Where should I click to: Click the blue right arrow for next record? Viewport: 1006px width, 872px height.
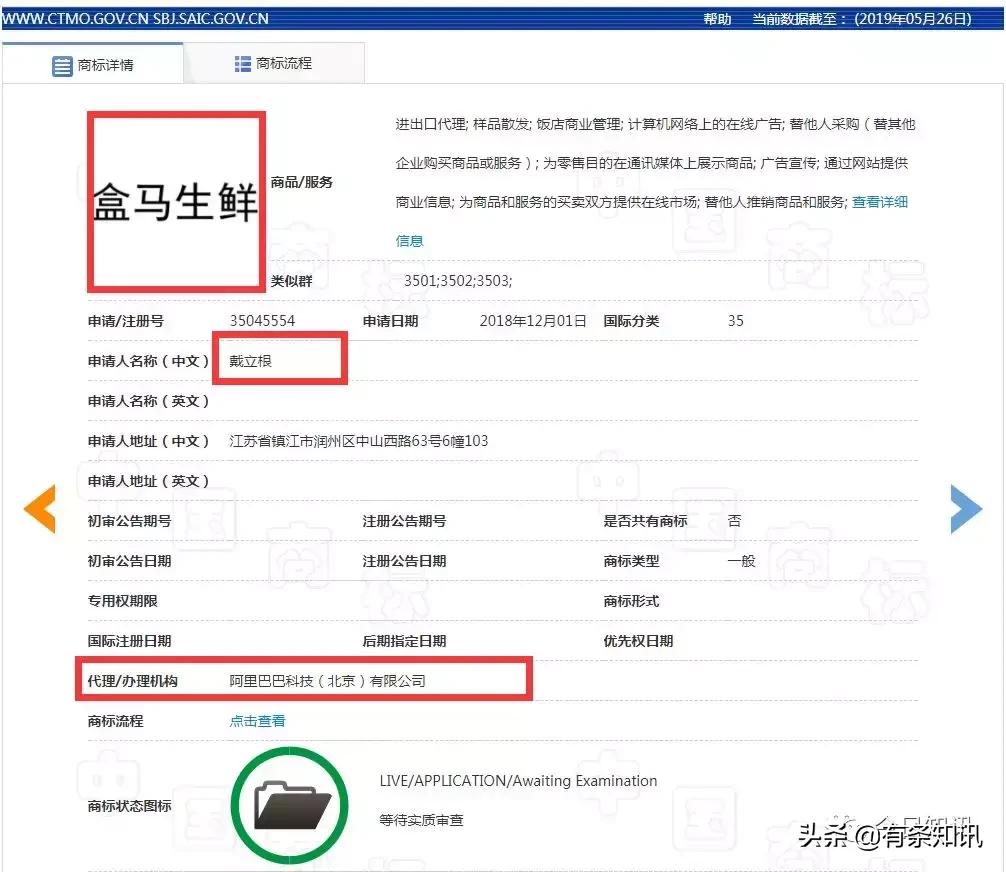[x=966, y=509]
